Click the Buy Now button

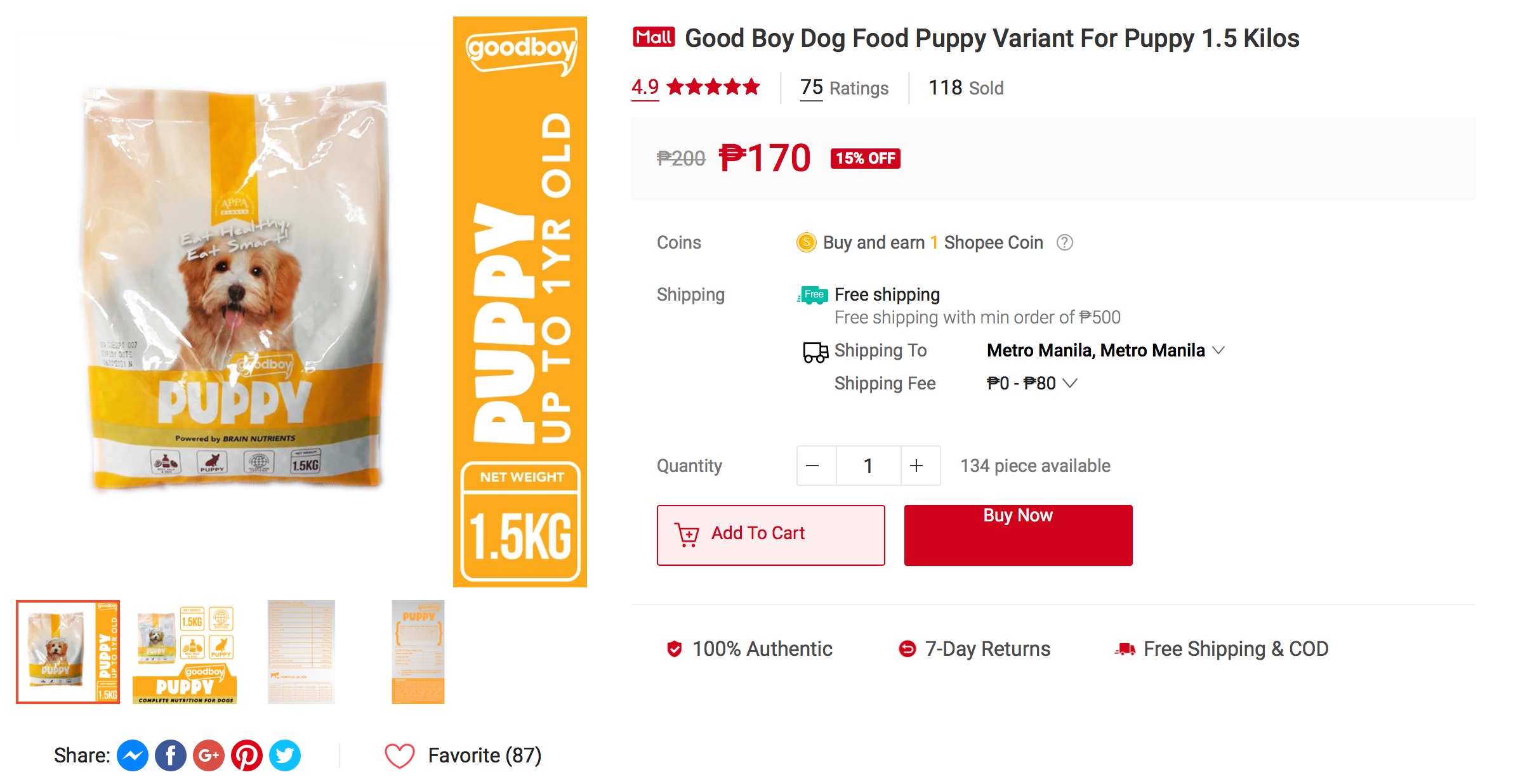click(x=1017, y=534)
